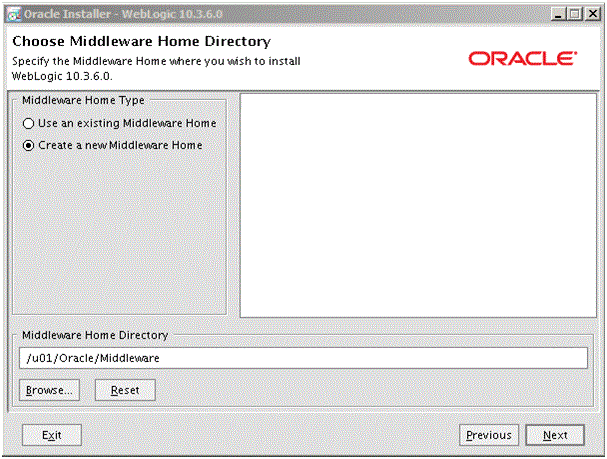Go back with the Previous button
The height and width of the screenshot is (459, 607).
pos(489,435)
